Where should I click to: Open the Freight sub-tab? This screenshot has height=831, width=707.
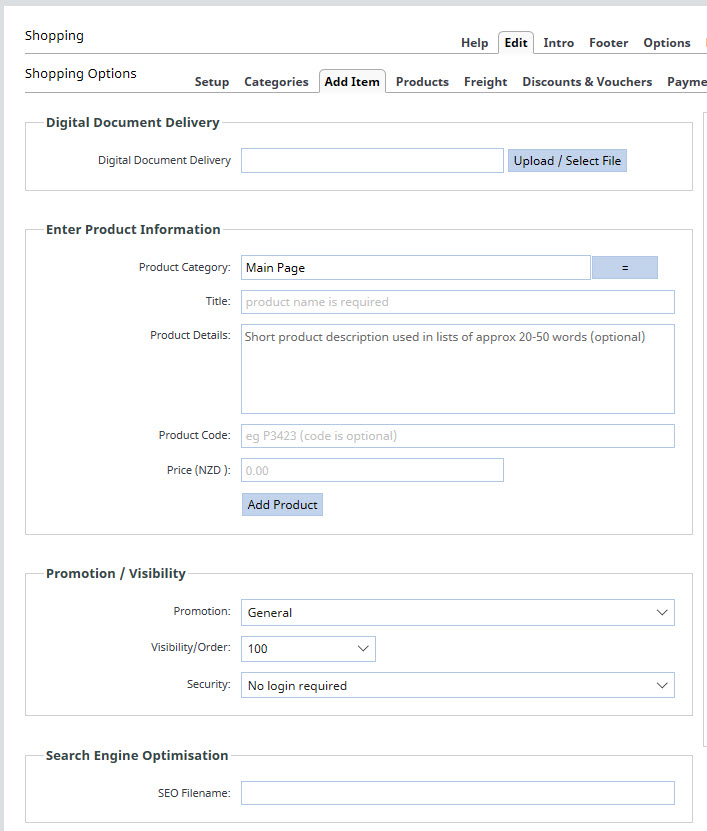485,82
